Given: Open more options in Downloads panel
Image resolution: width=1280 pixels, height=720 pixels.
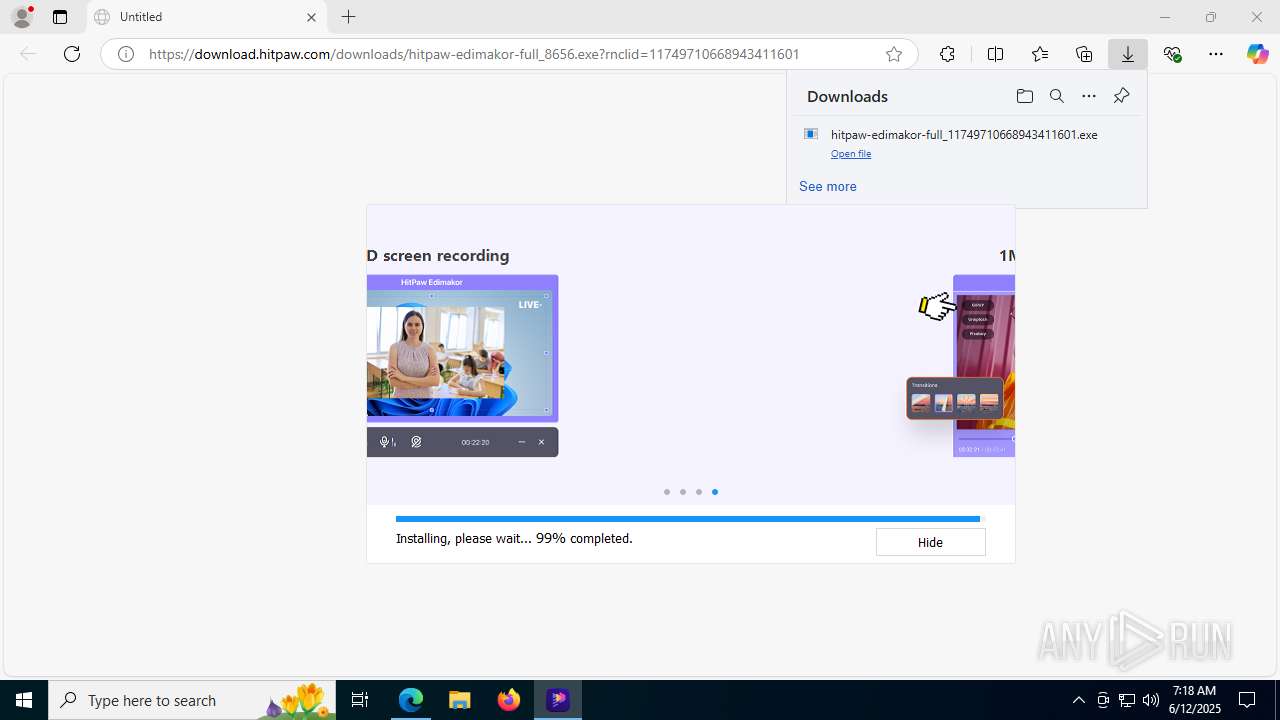Looking at the screenshot, I should coord(1089,96).
